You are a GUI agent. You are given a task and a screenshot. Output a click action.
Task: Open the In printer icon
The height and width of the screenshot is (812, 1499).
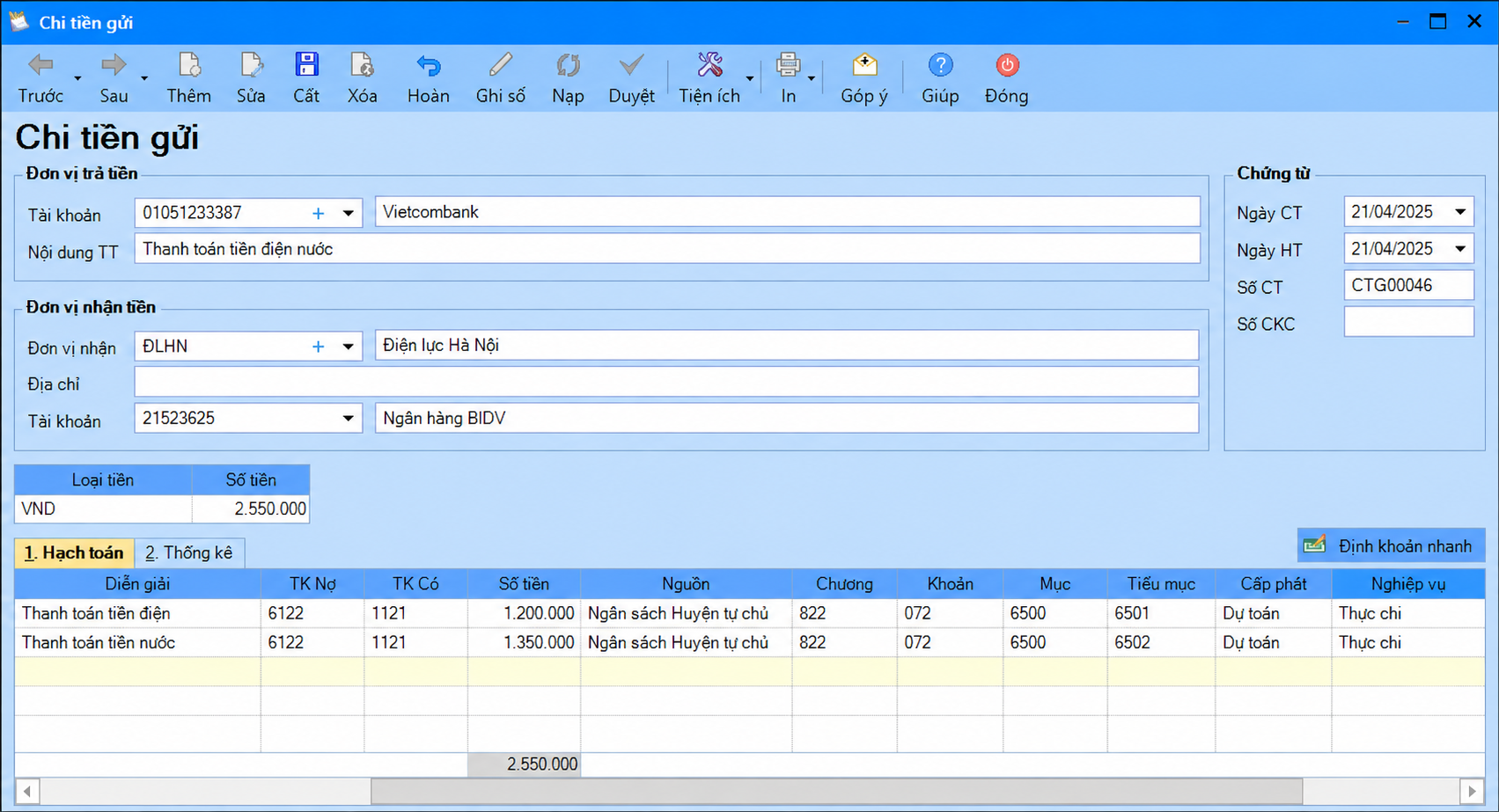coord(788,65)
